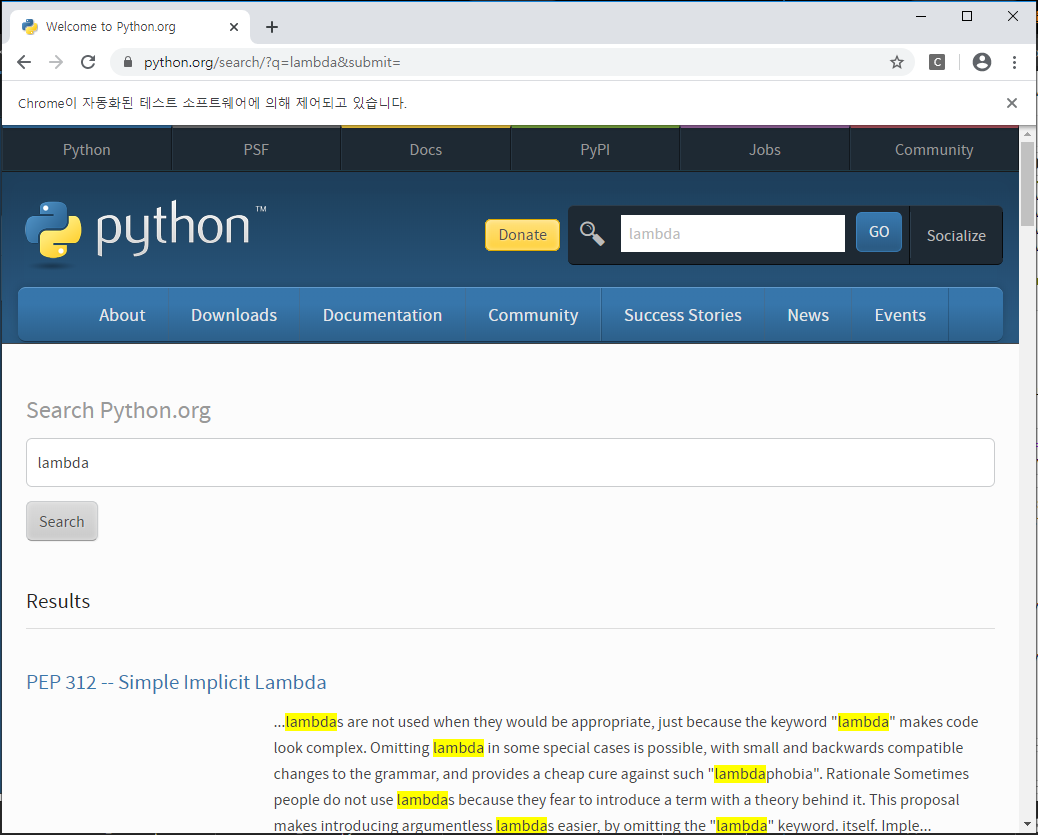Open a new tab with plus icon
This screenshot has width=1038, height=835.
(271, 27)
